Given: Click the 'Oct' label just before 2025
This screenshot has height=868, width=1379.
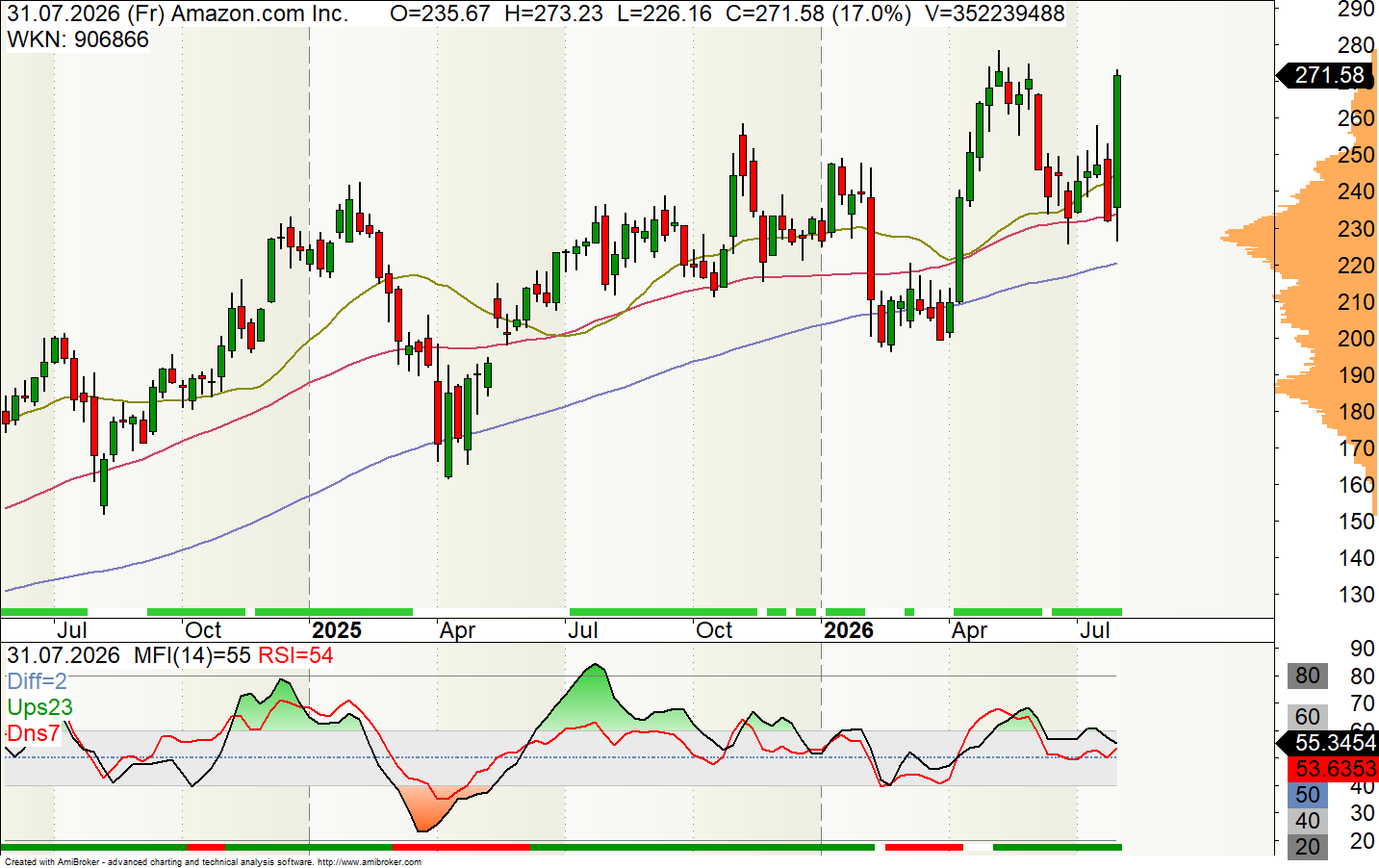Looking at the screenshot, I should [203, 630].
